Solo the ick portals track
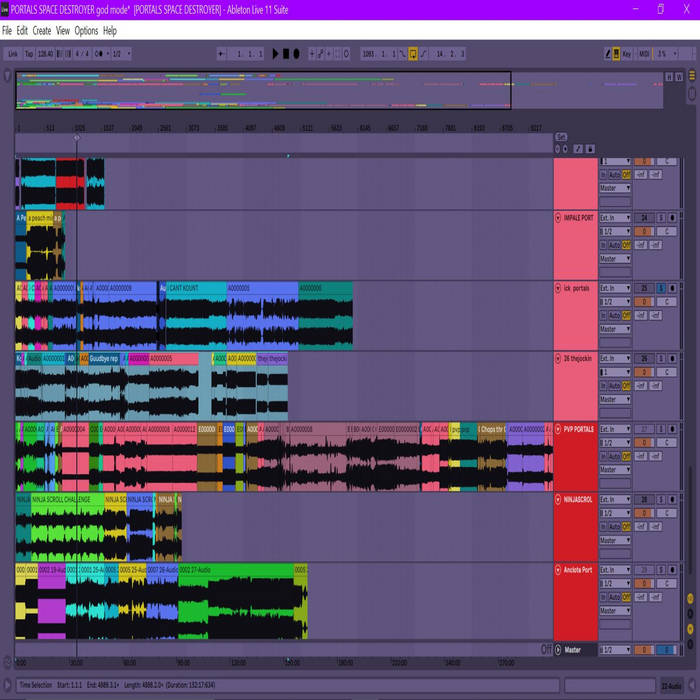700x700 pixels. point(660,288)
